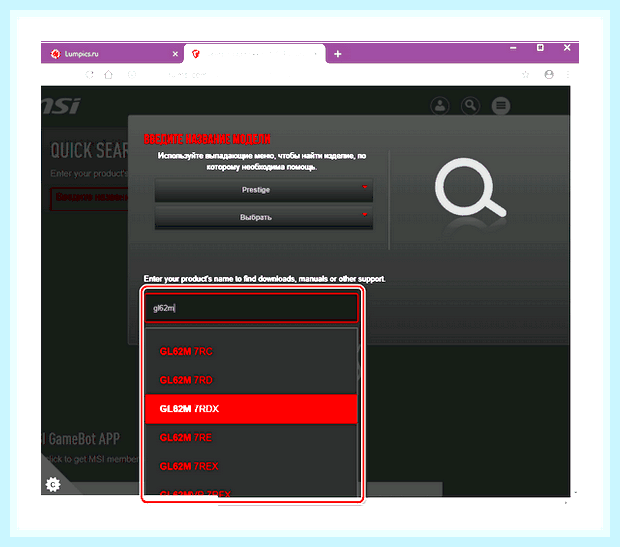Image resolution: width=620 pixels, height=547 pixels.
Task: Open the MSI user account icon
Action: click(440, 106)
